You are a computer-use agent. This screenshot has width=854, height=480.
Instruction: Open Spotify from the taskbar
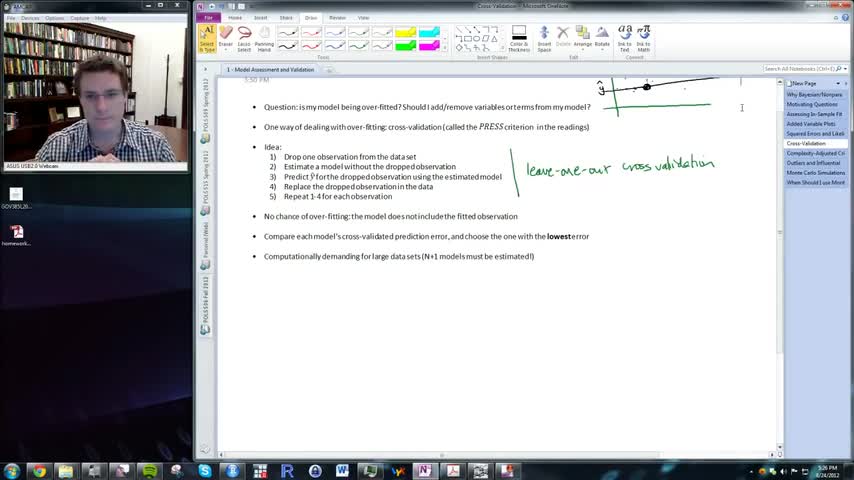(149, 471)
